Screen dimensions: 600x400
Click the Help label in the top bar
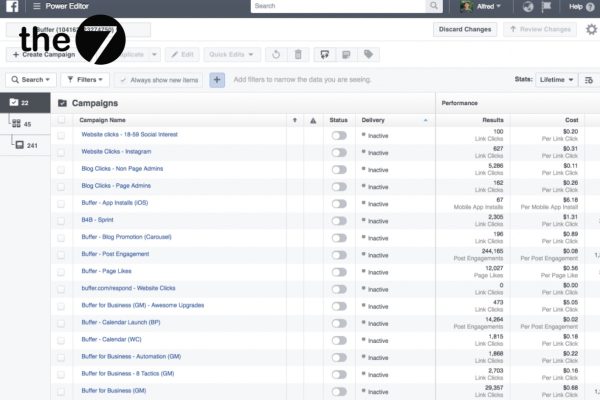tap(576, 7)
